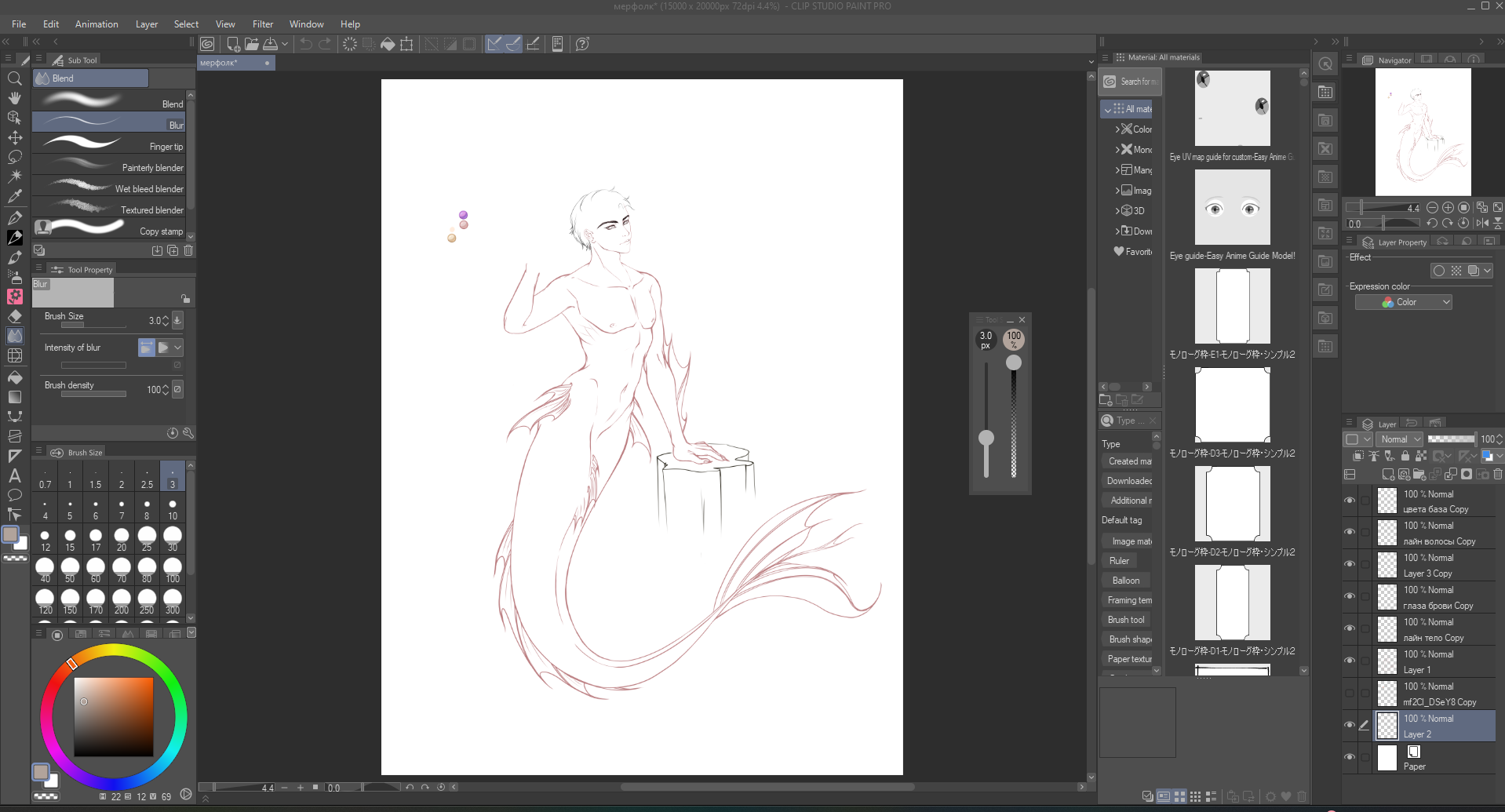Click the Save toolbar icon
1505x812 pixels.
271,44
